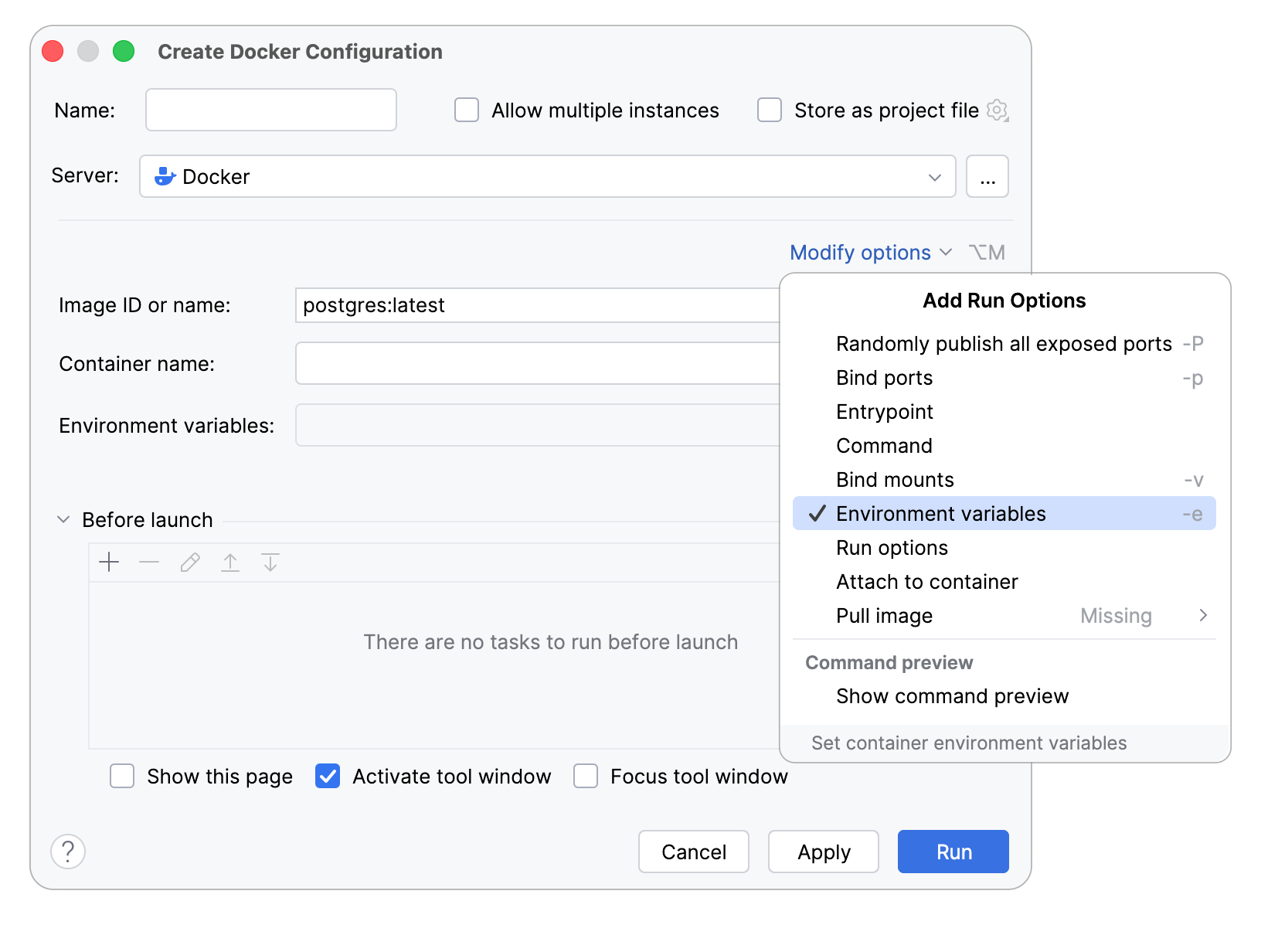1278x952 pixels.
Task: Choose Pull image run option
Action: pos(883,616)
